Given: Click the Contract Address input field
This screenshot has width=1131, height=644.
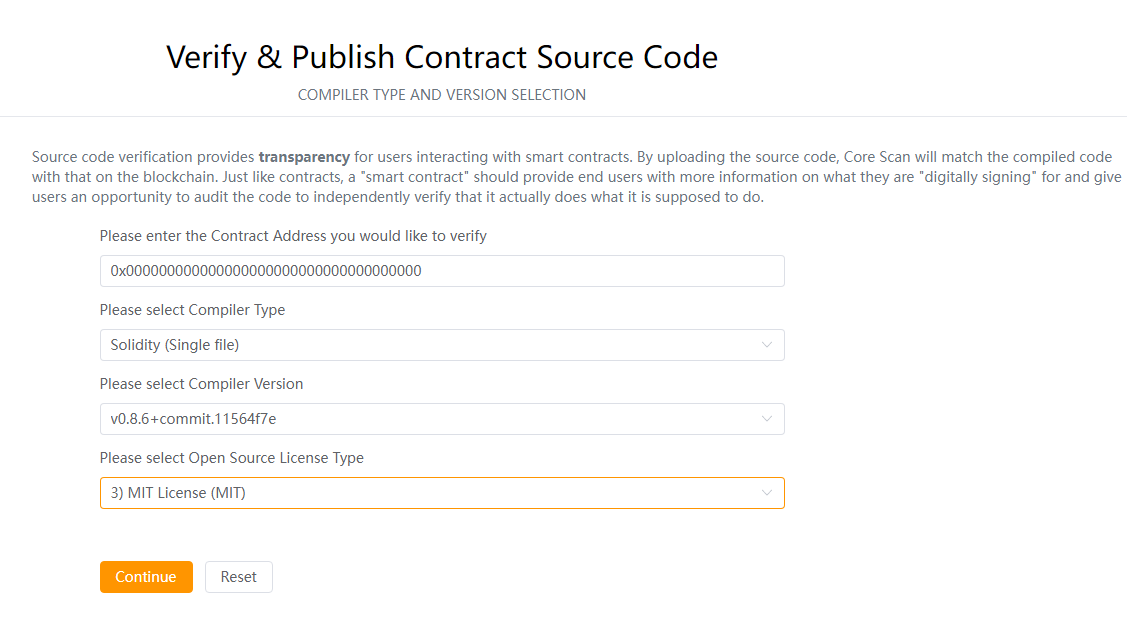Looking at the screenshot, I should (441, 271).
